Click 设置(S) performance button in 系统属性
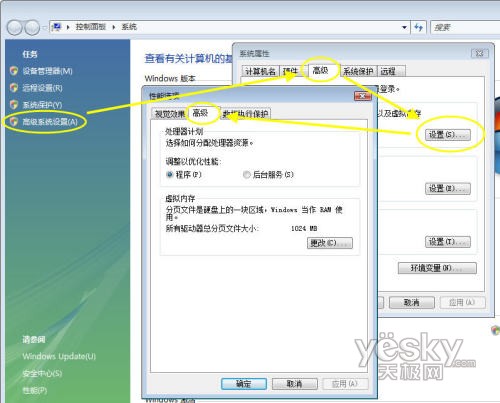The width and height of the screenshot is (500, 403). [x=448, y=135]
